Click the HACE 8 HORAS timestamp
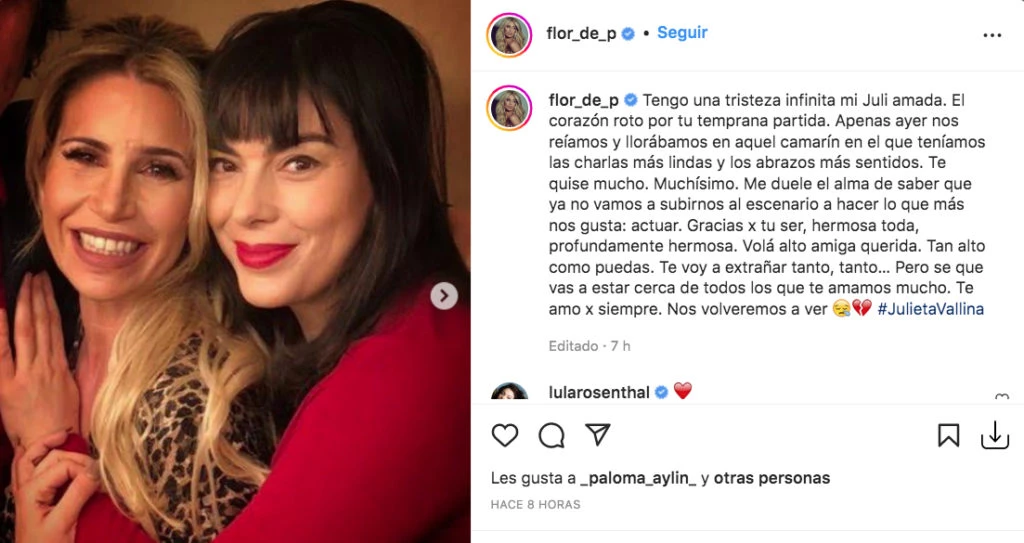 pyautogui.click(x=536, y=504)
